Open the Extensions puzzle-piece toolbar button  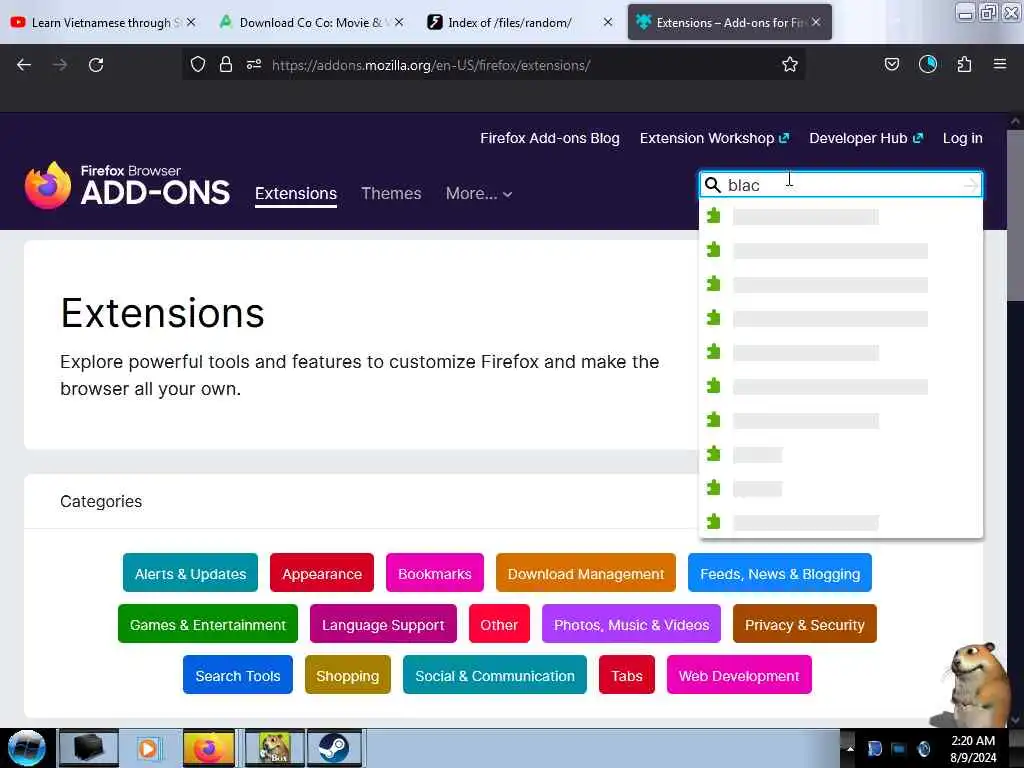[x=964, y=65]
